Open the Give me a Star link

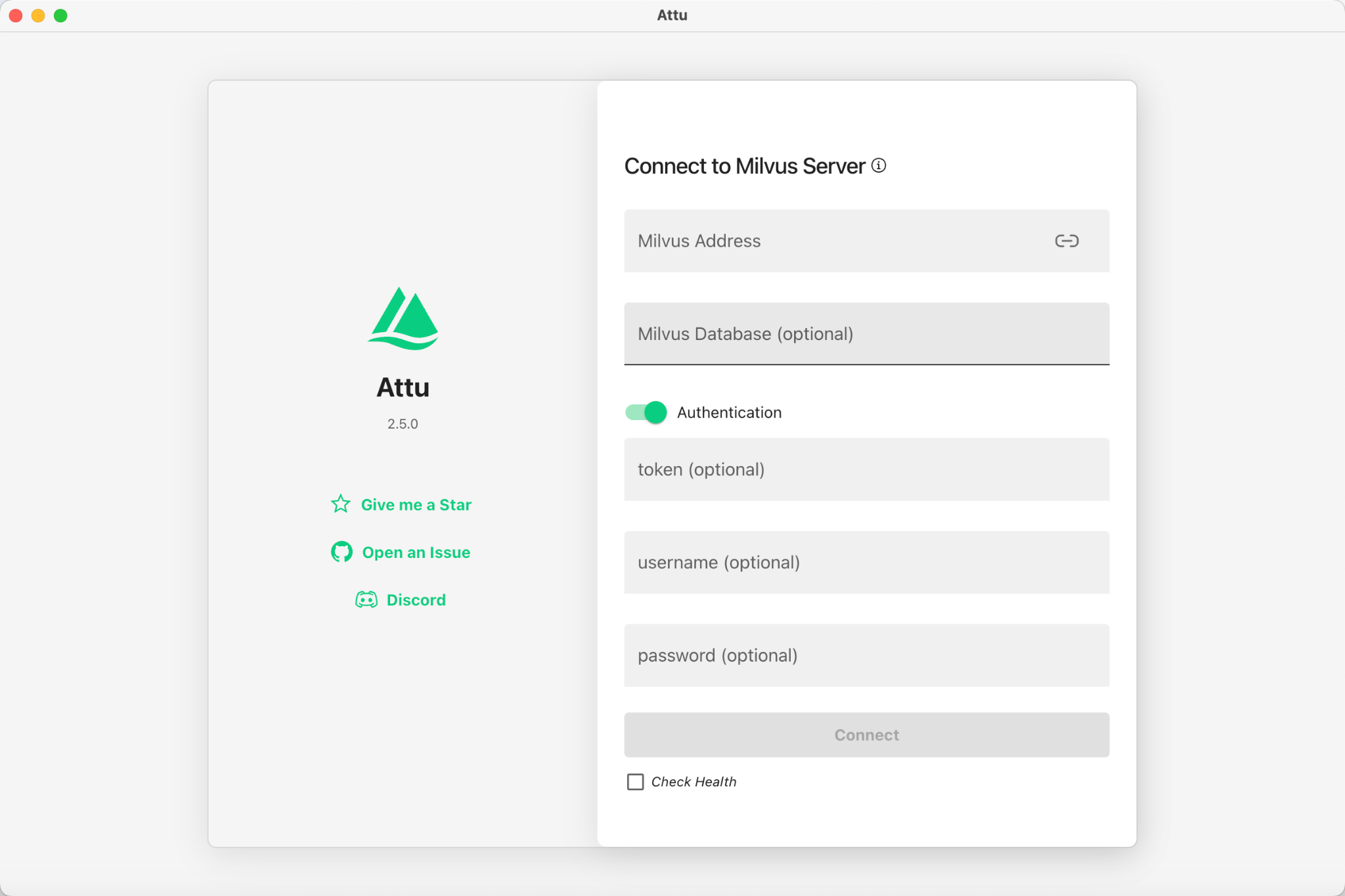click(x=416, y=505)
